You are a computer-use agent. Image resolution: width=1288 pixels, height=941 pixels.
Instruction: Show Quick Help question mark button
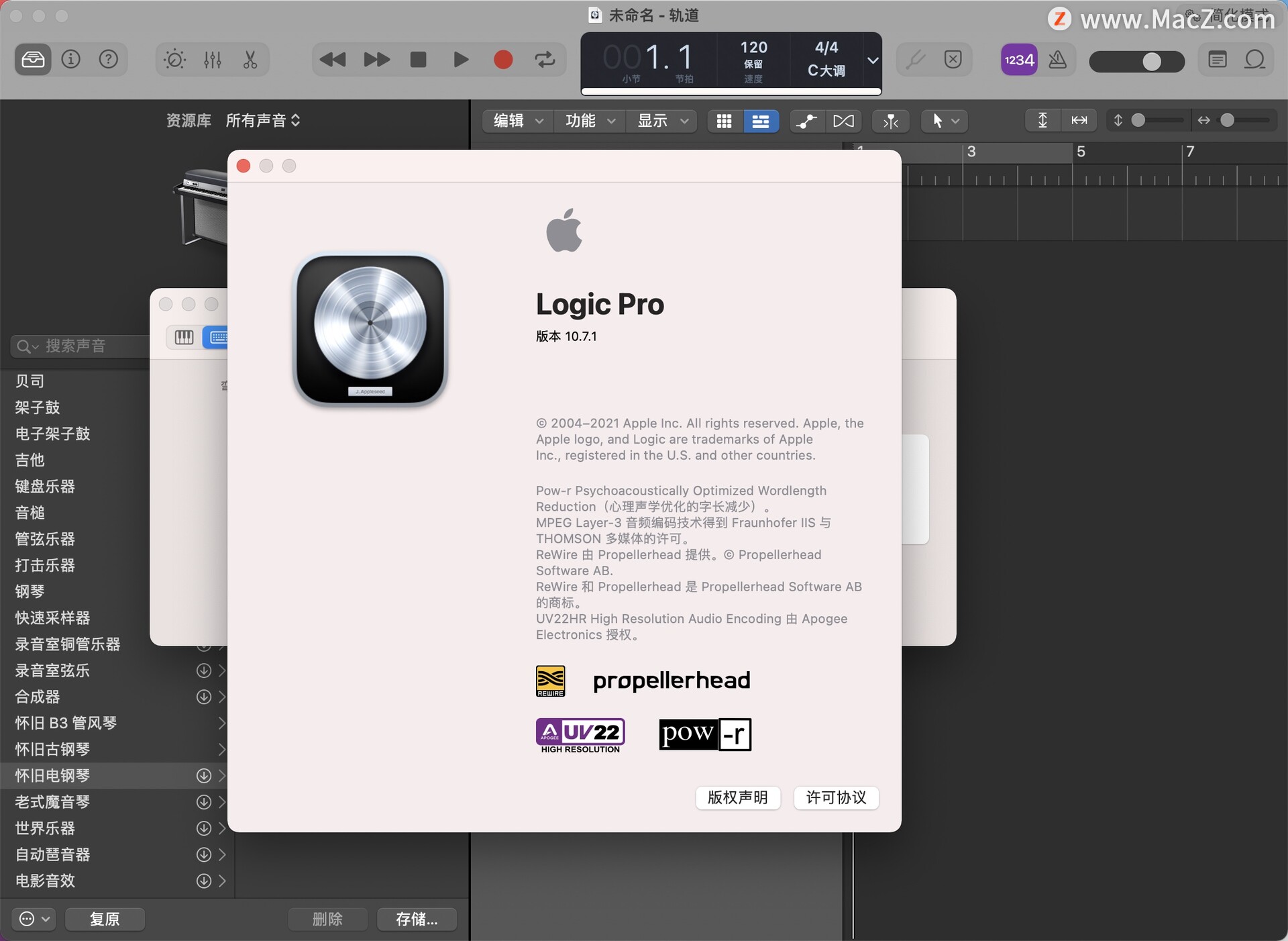click(x=108, y=60)
